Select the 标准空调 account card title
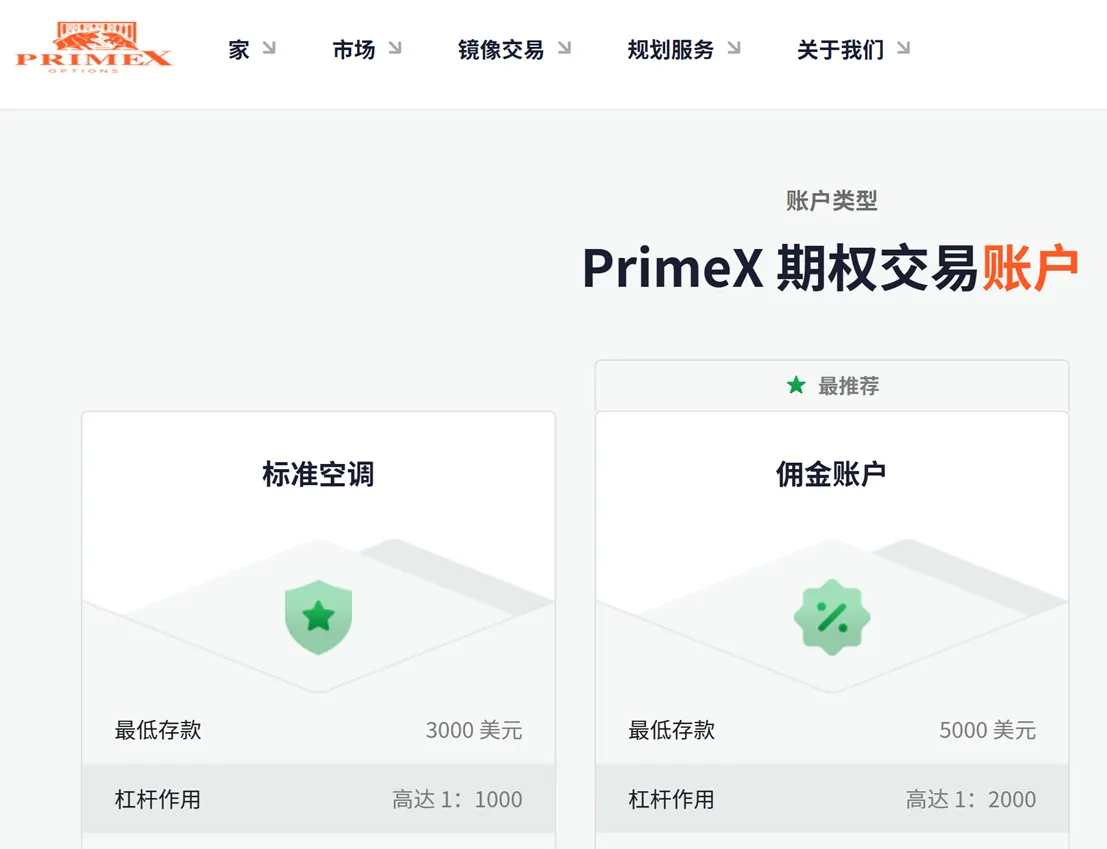 pyautogui.click(x=318, y=474)
